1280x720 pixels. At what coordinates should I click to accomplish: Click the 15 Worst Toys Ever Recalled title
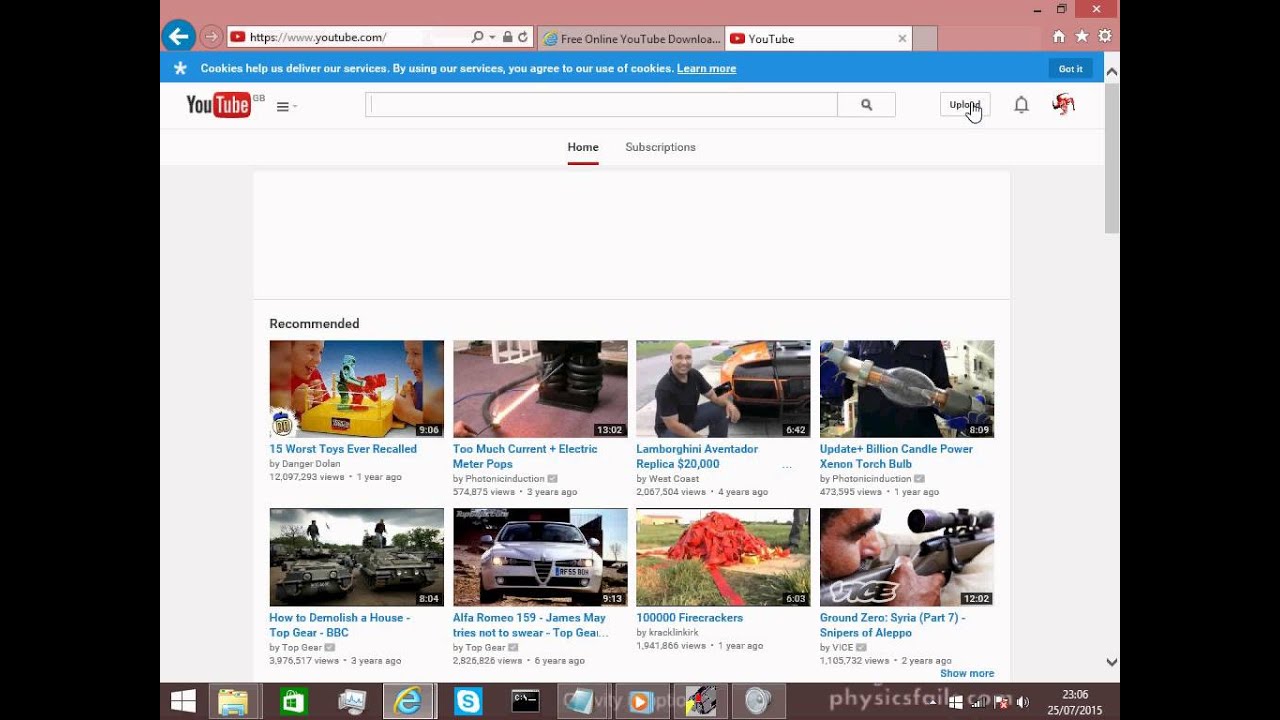pos(343,449)
